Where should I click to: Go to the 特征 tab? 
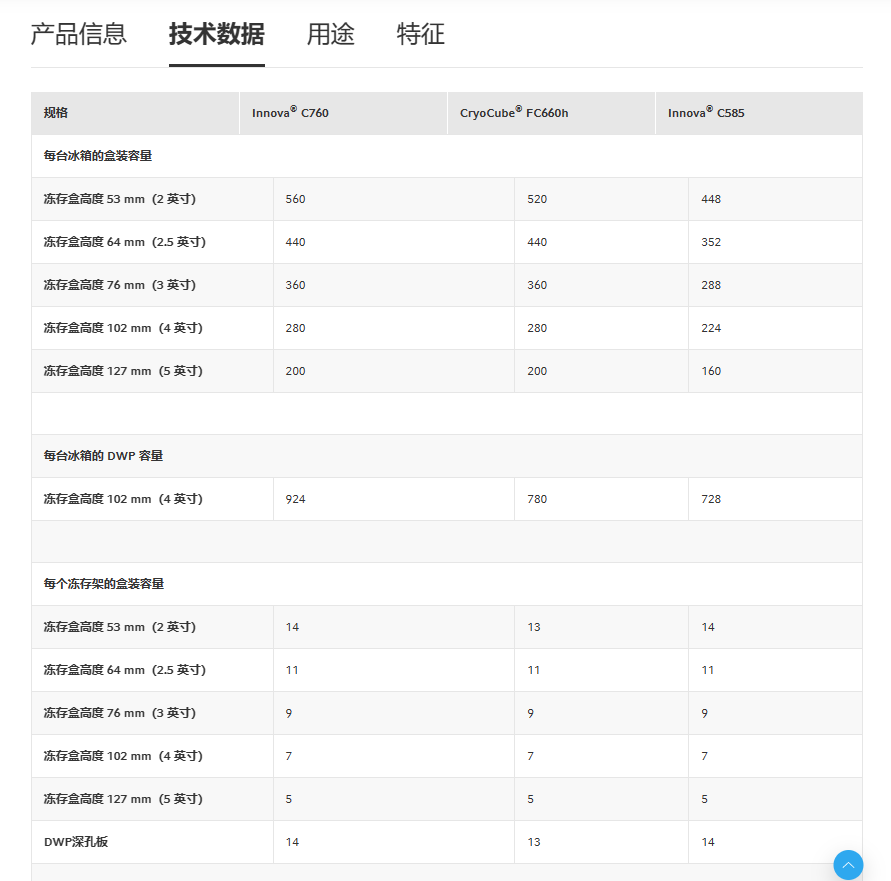(x=420, y=34)
